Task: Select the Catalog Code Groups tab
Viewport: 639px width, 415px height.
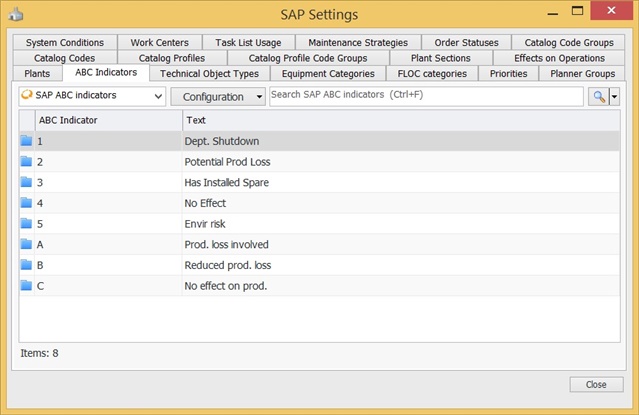Action: point(569,42)
